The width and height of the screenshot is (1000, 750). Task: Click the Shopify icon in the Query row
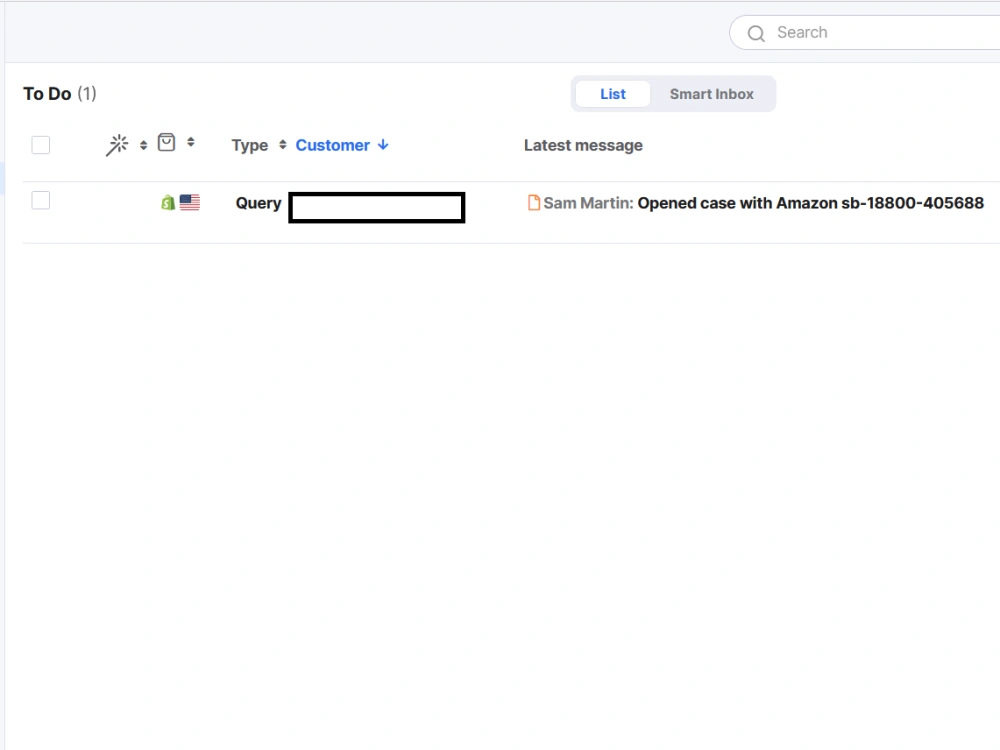pos(168,203)
